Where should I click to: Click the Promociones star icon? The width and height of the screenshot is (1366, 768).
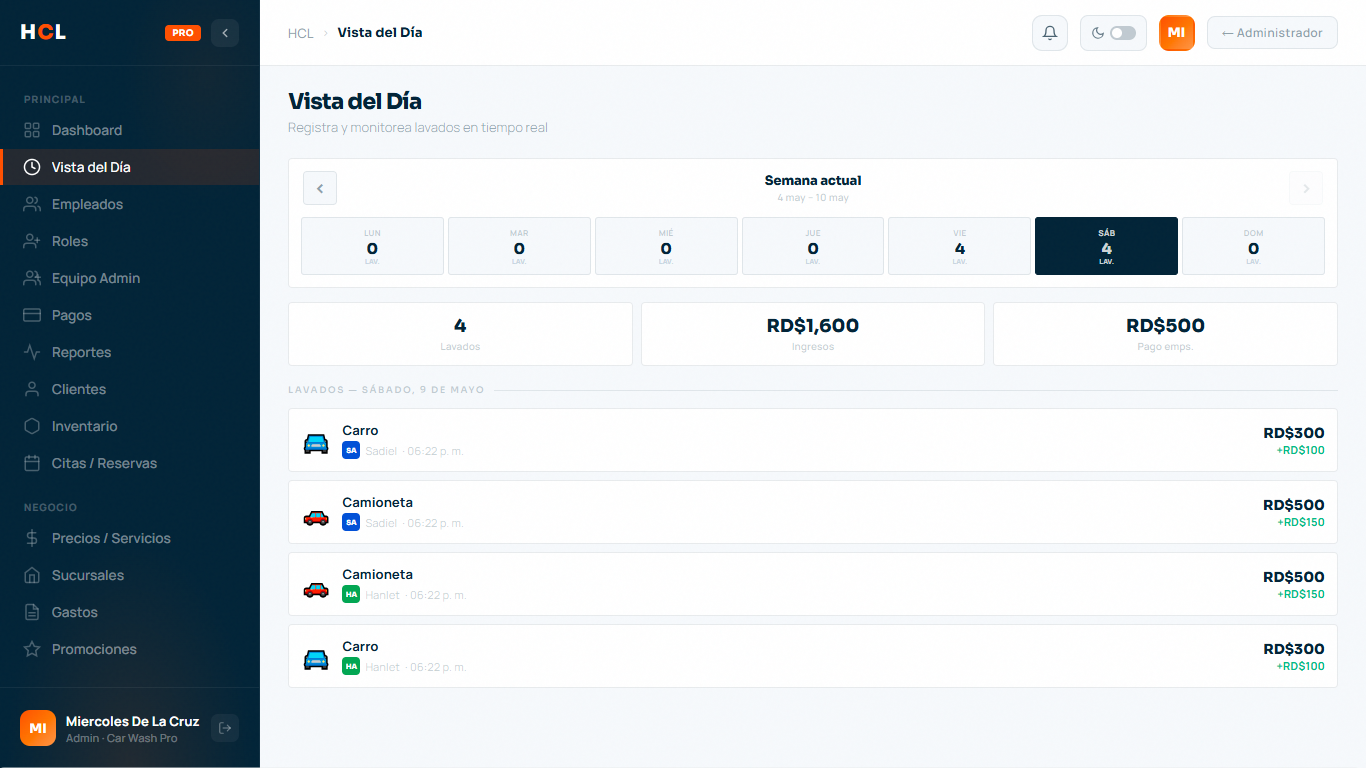click(x=32, y=649)
